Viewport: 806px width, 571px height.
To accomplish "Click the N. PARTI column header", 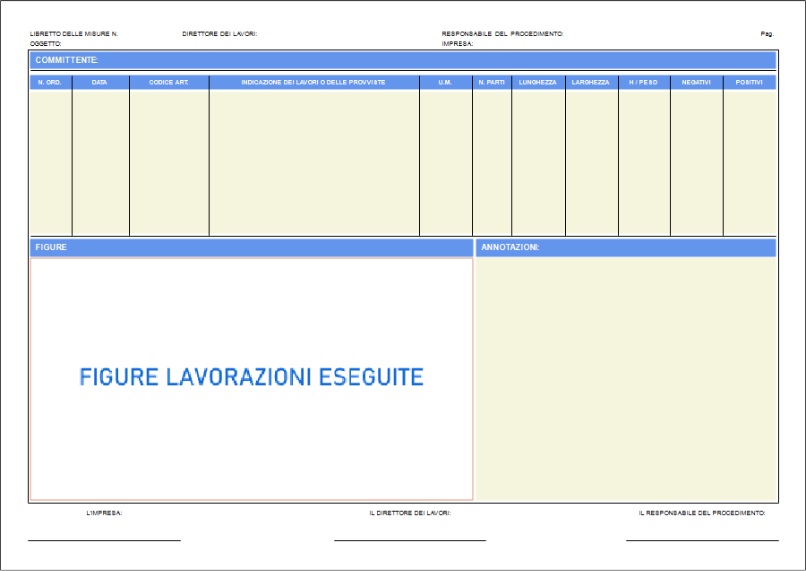I will [x=491, y=82].
